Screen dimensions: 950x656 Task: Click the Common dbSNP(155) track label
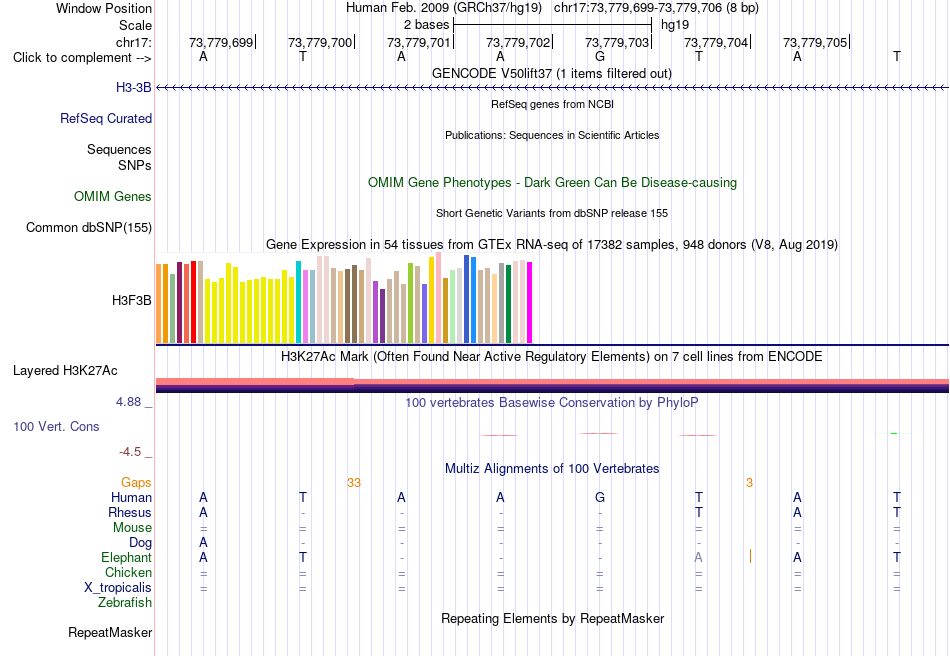pyautogui.click(x=89, y=227)
